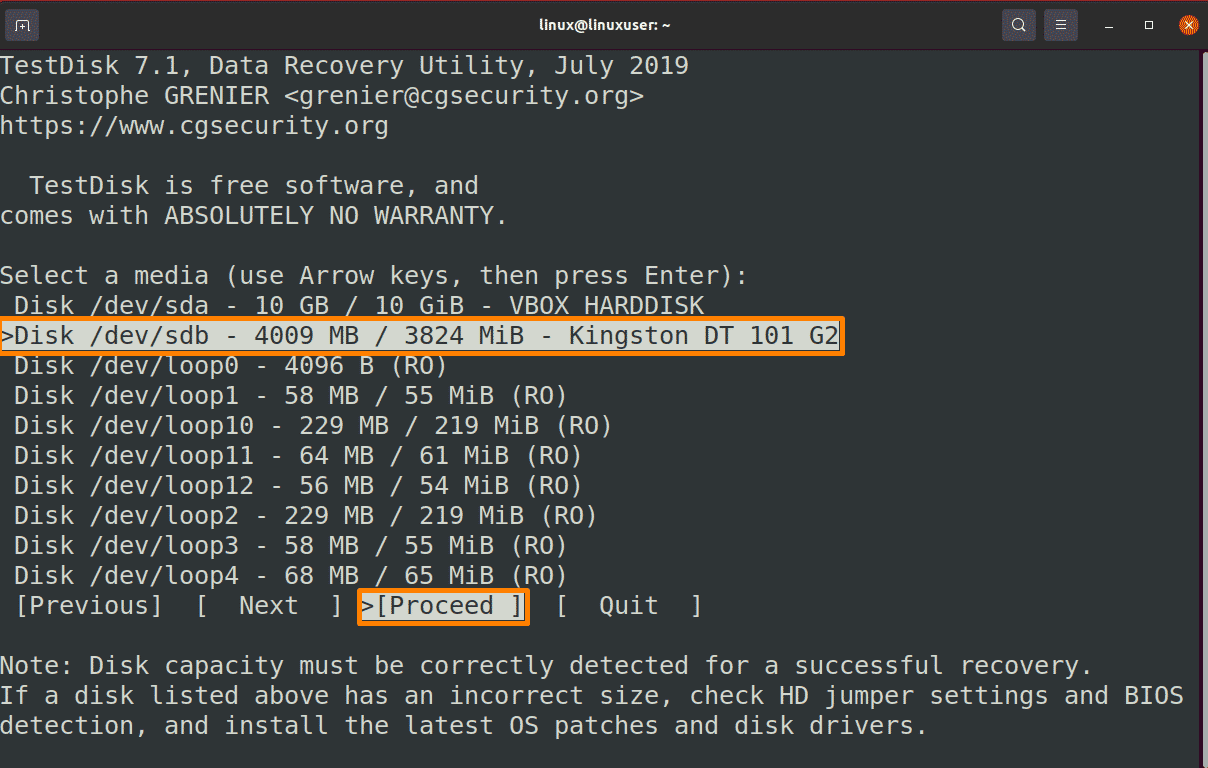
Task: Open the hamburger menu in title bar
Action: coord(1061,25)
